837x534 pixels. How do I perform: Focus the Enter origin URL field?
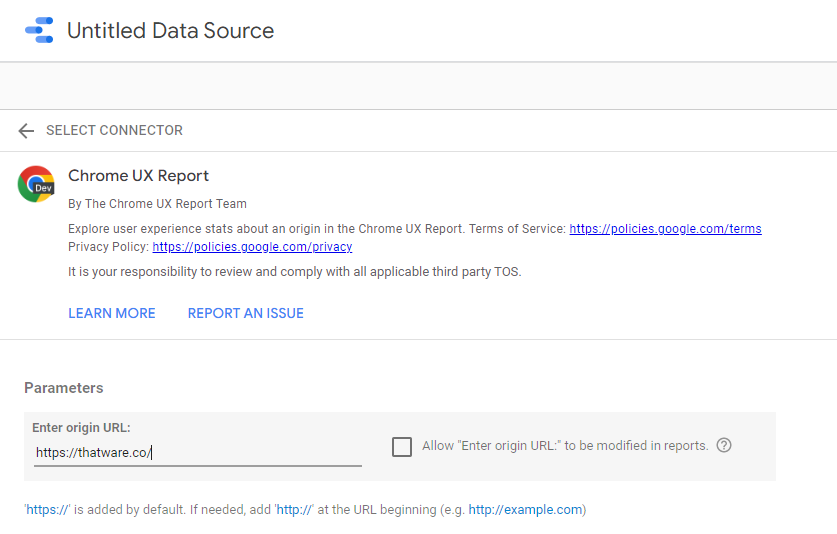pyautogui.click(x=198, y=453)
